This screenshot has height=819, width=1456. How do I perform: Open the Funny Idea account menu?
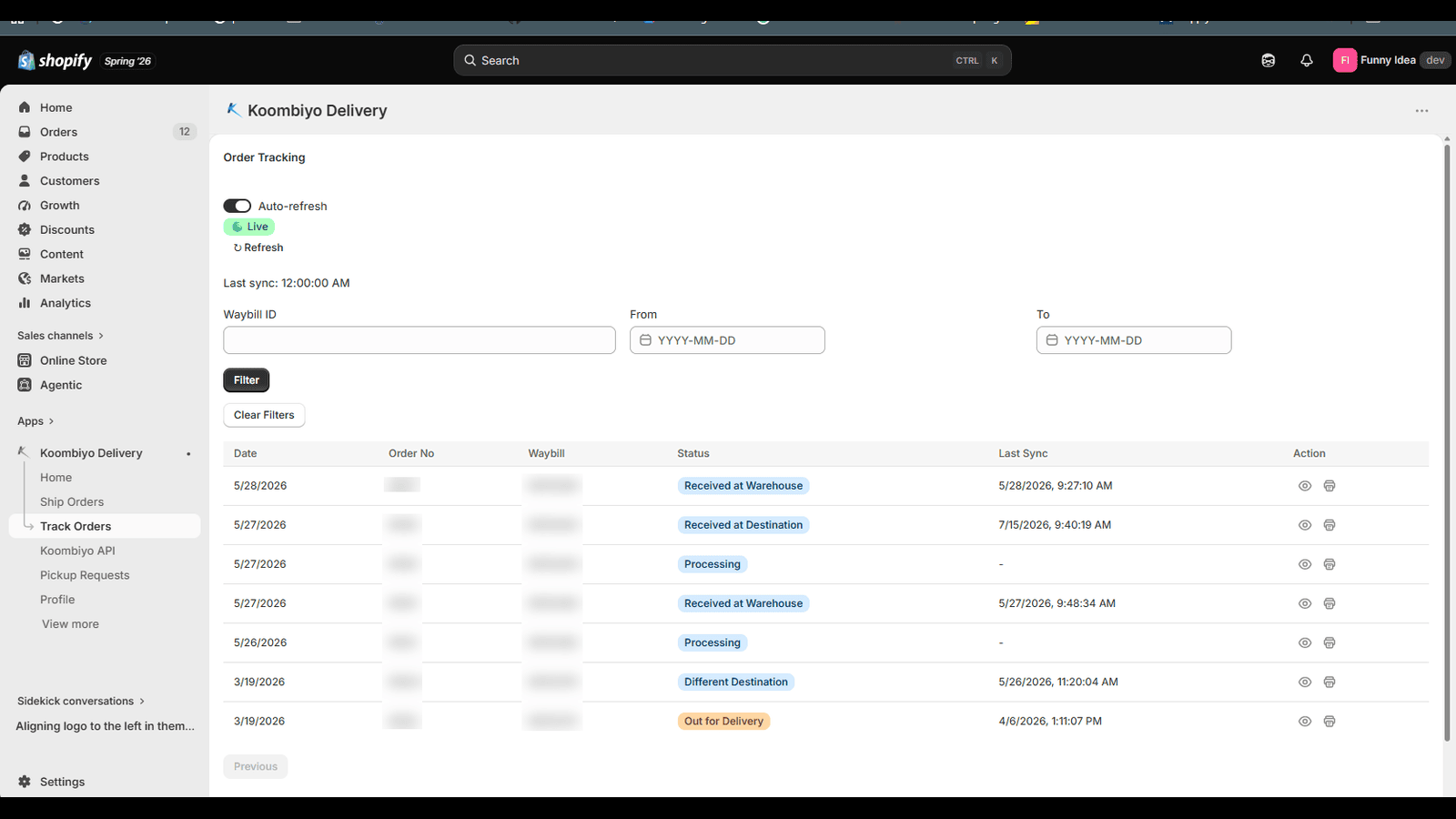click(x=1391, y=60)
